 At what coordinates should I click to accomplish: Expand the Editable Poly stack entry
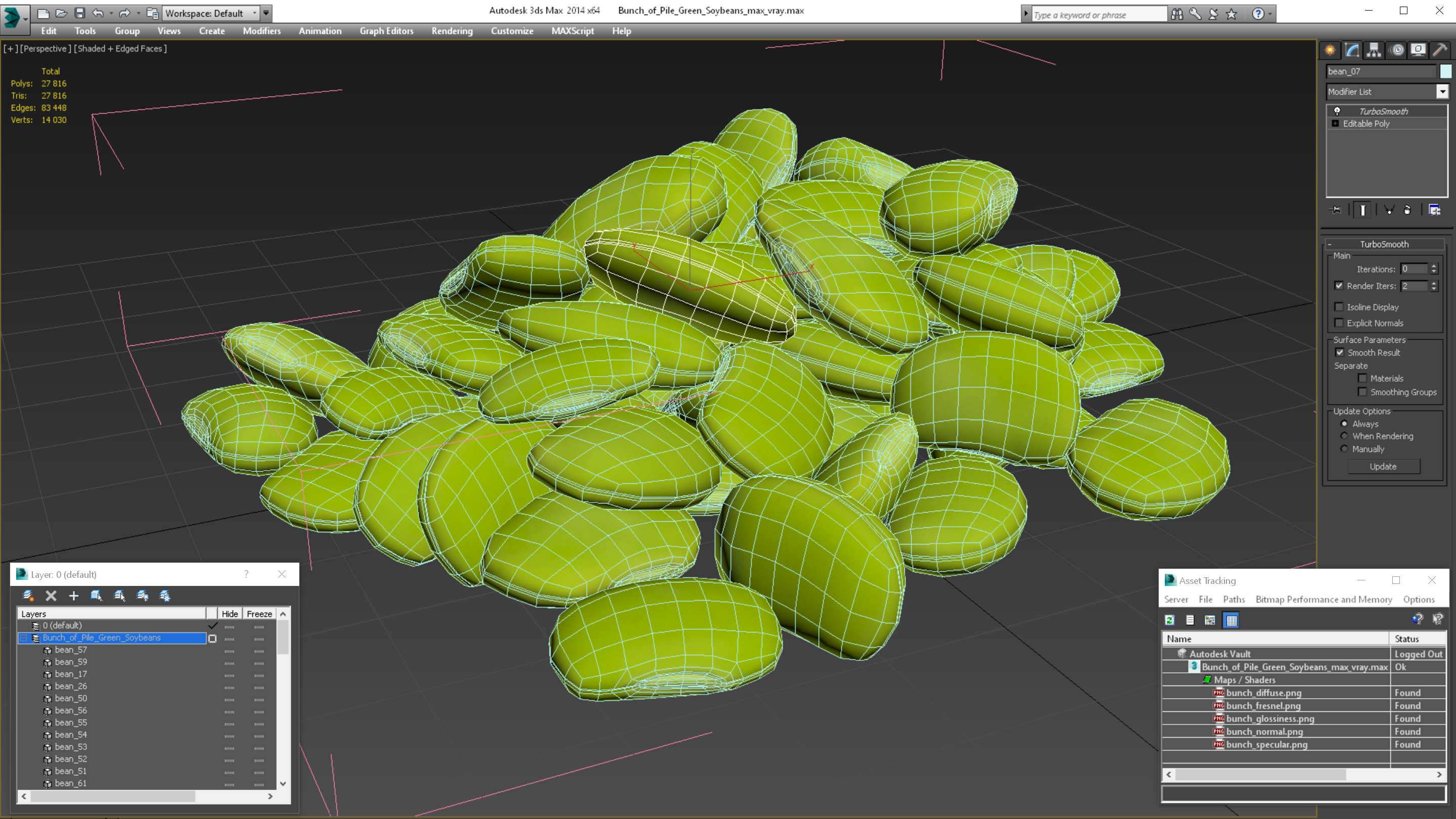[1335, 124]
